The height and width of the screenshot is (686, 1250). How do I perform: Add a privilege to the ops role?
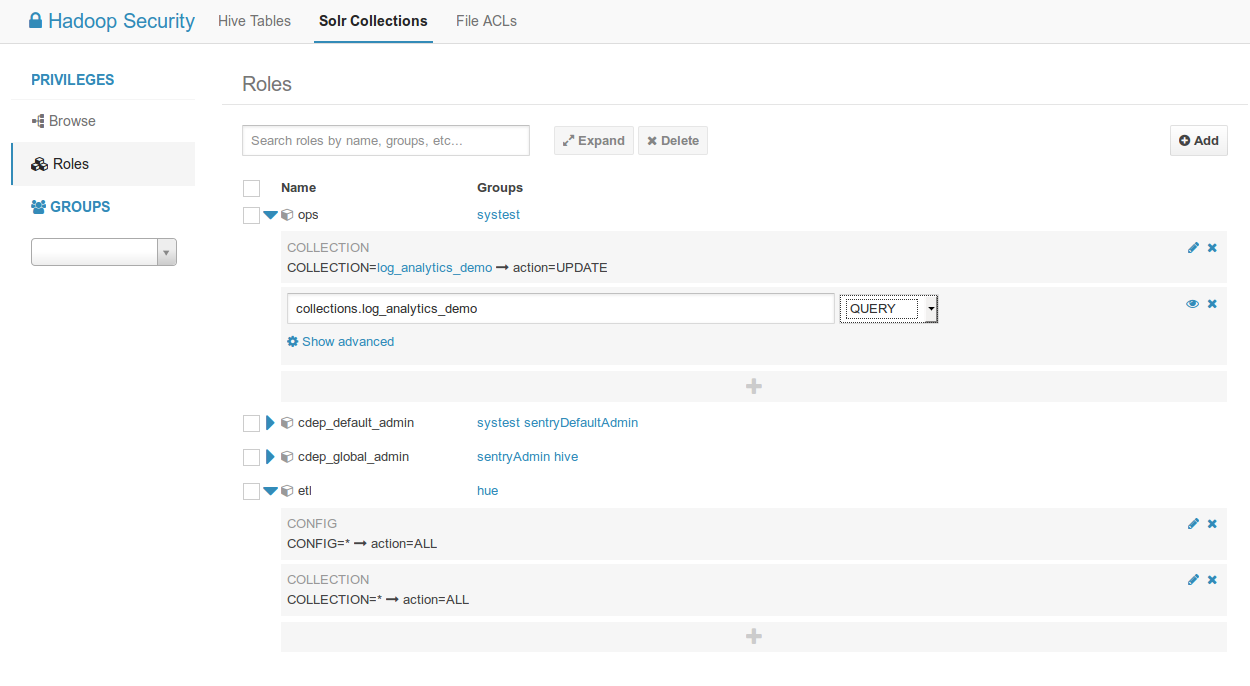tap(754, 386)
